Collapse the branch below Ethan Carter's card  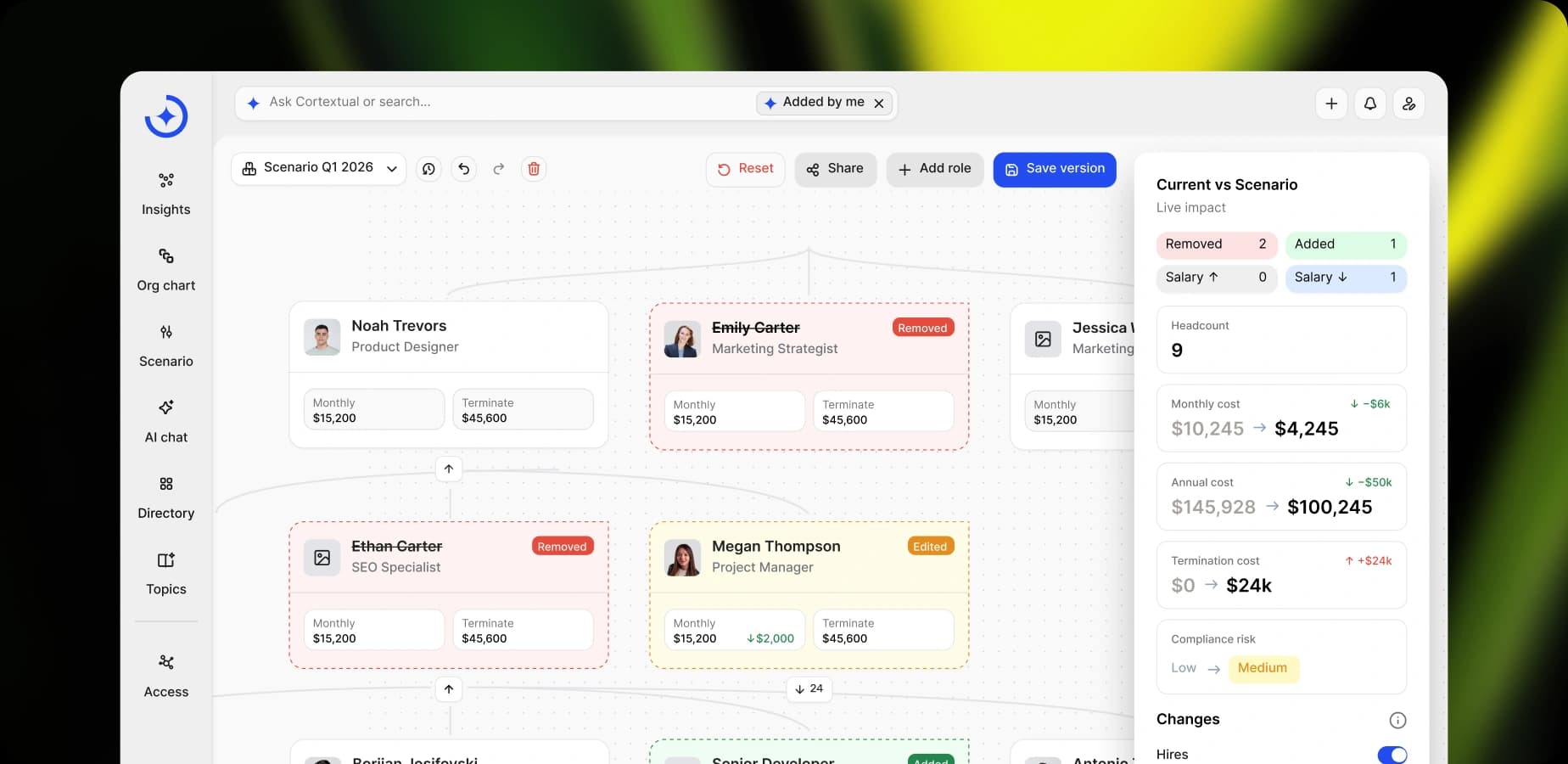449,689
